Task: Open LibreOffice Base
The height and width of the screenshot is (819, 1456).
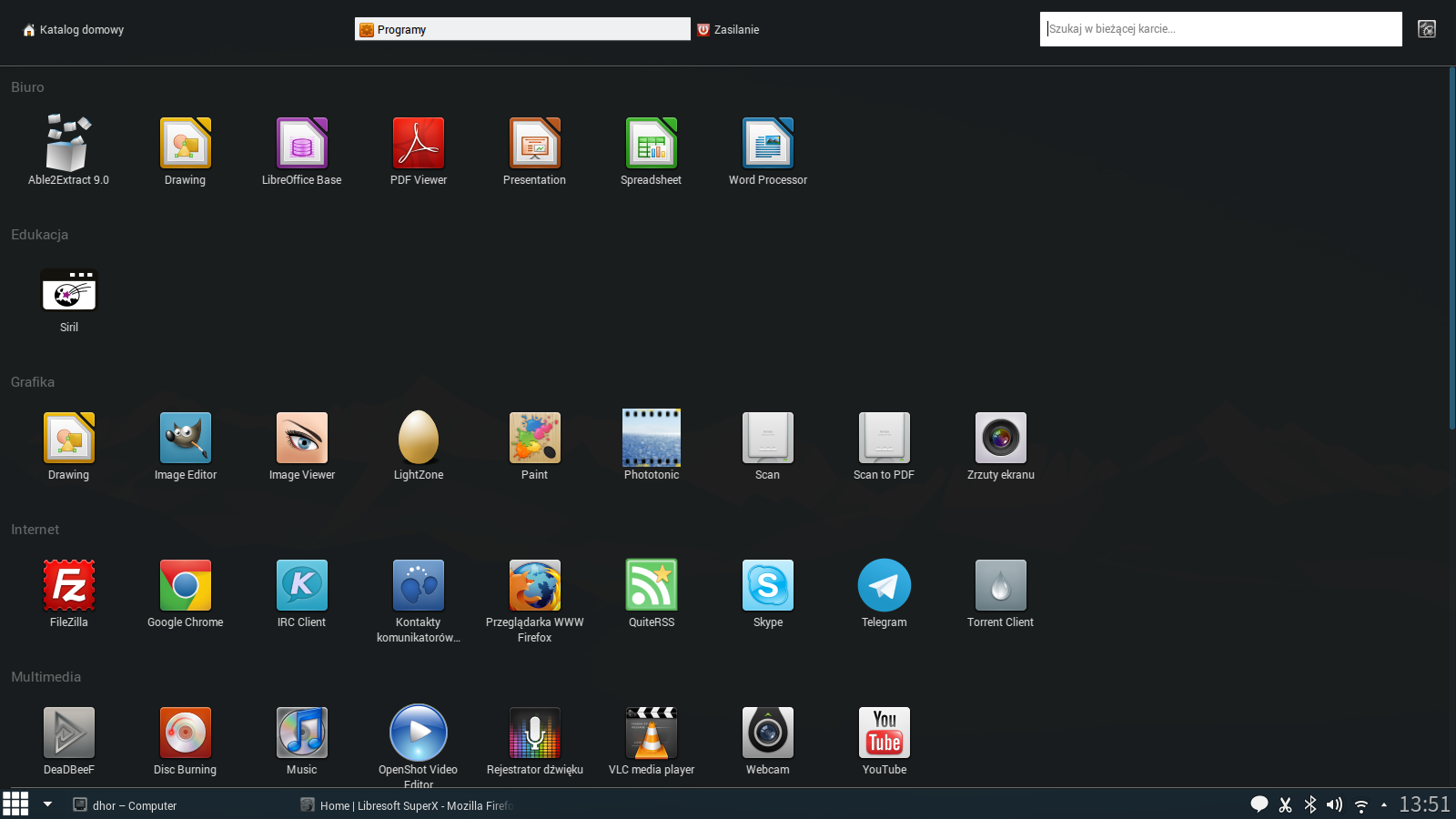Action: (301, 150)
